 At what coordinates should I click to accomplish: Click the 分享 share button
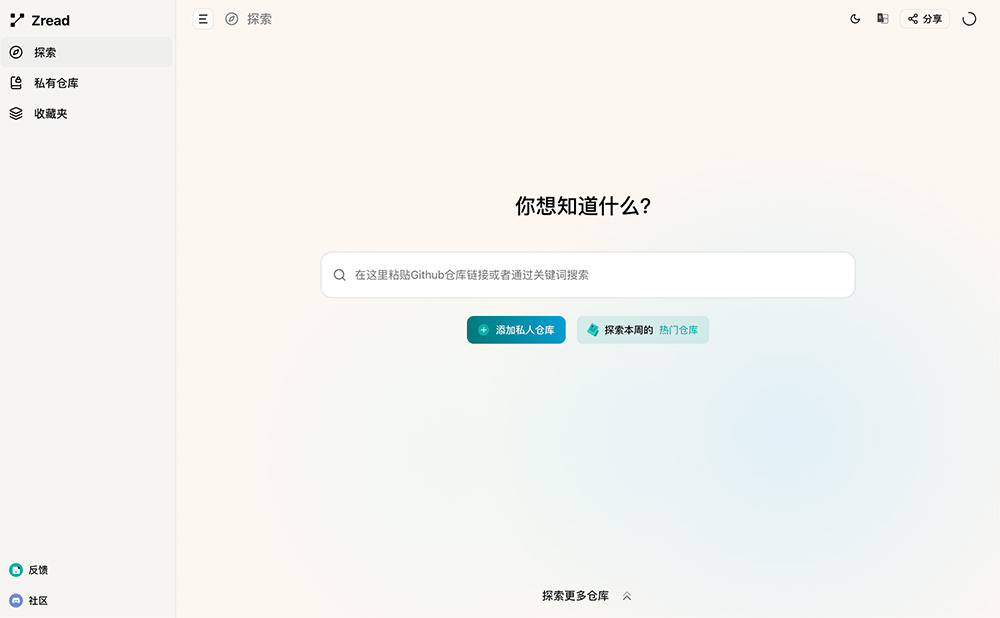[925, 19]
